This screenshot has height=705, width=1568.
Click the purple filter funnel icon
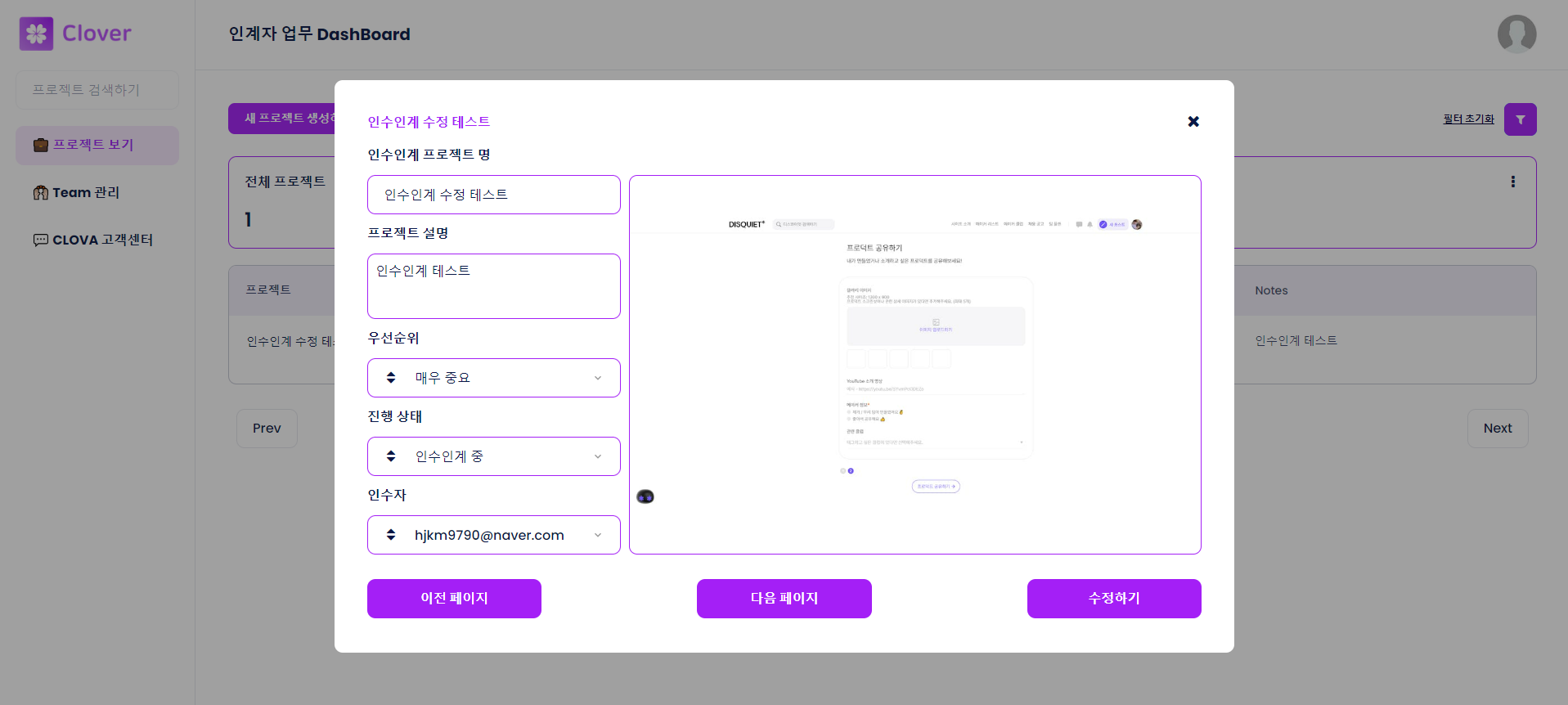pos(1520,119)
